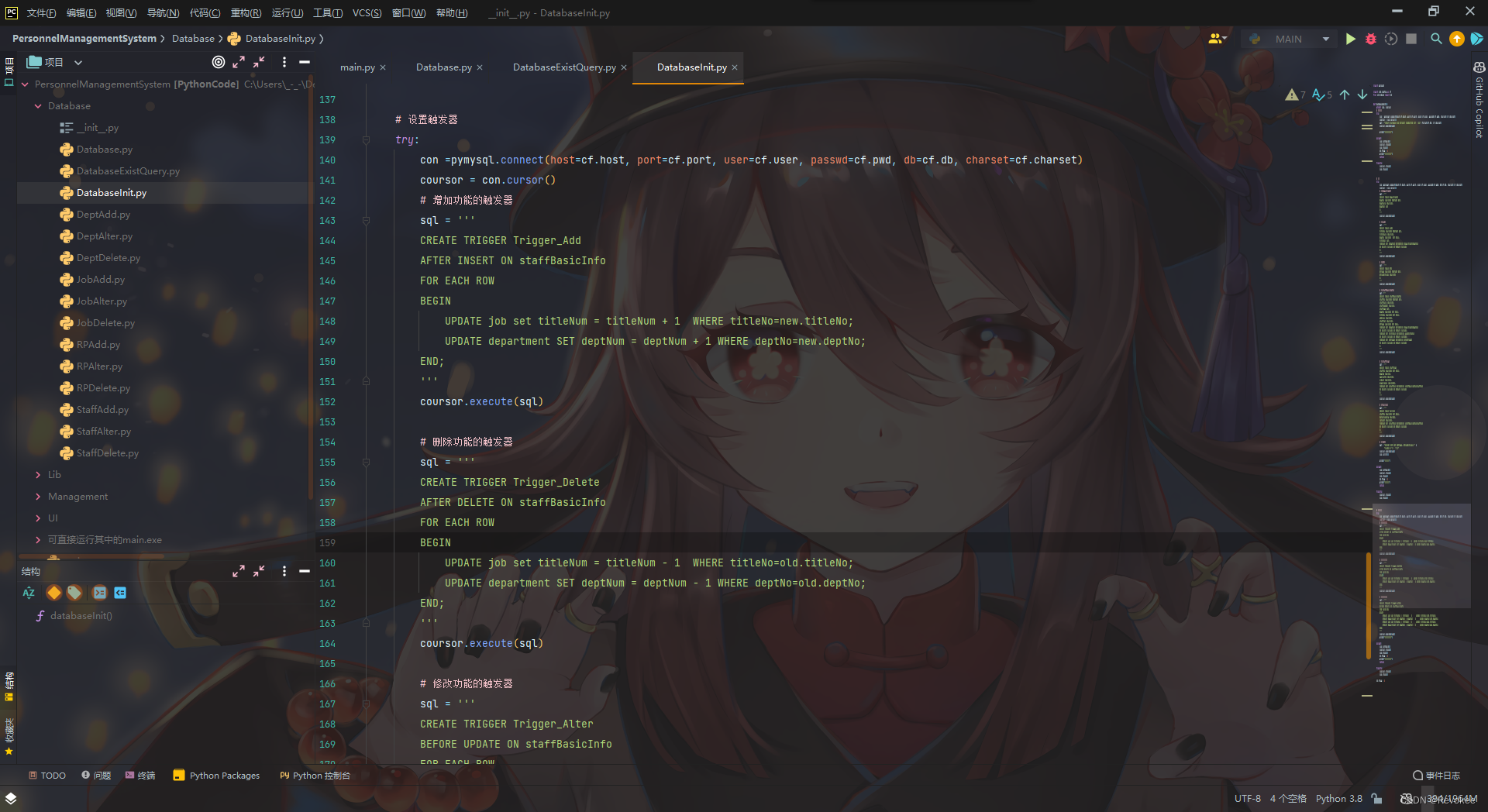Expand the UI folder
This screenshot has width=1488, height=812.
click(38, 518)
